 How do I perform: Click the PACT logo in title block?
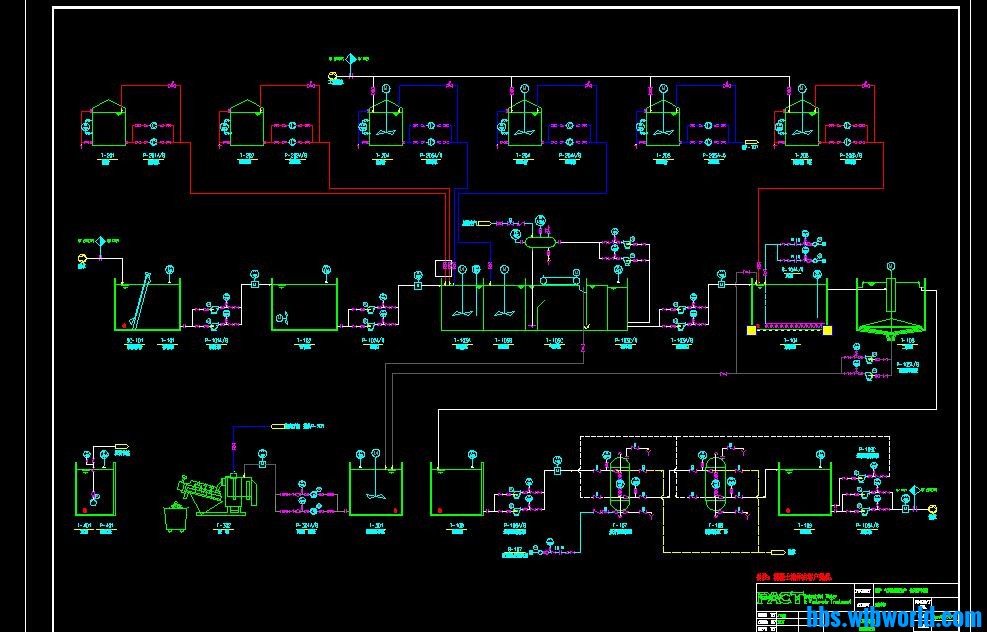(779, 599)
